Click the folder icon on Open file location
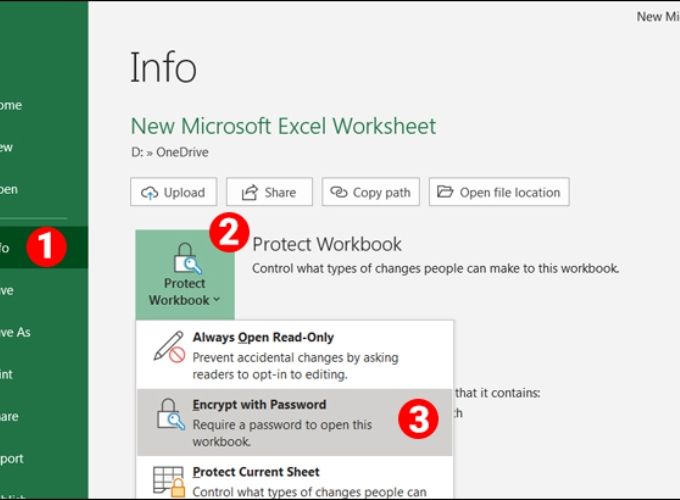 [445, 191]
